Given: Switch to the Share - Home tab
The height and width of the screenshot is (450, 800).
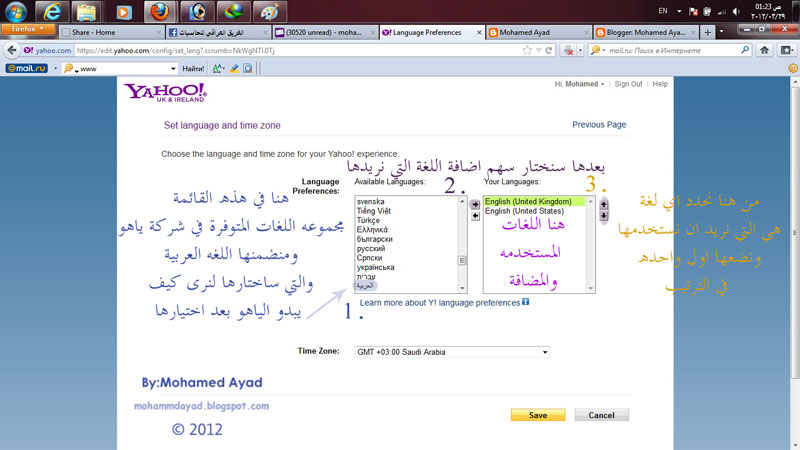Looking at the screenshot, I should [x=111, y=32].
